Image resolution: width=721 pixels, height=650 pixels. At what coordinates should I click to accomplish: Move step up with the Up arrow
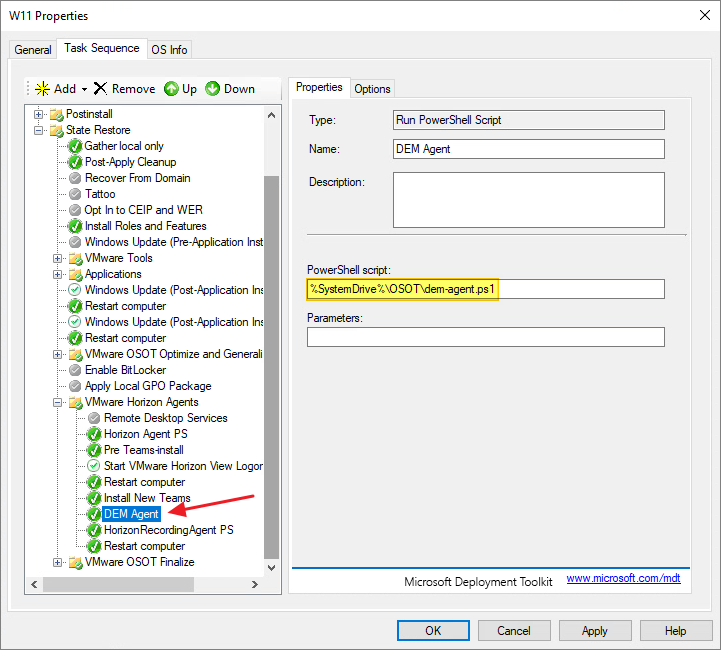tap(171, 89)
